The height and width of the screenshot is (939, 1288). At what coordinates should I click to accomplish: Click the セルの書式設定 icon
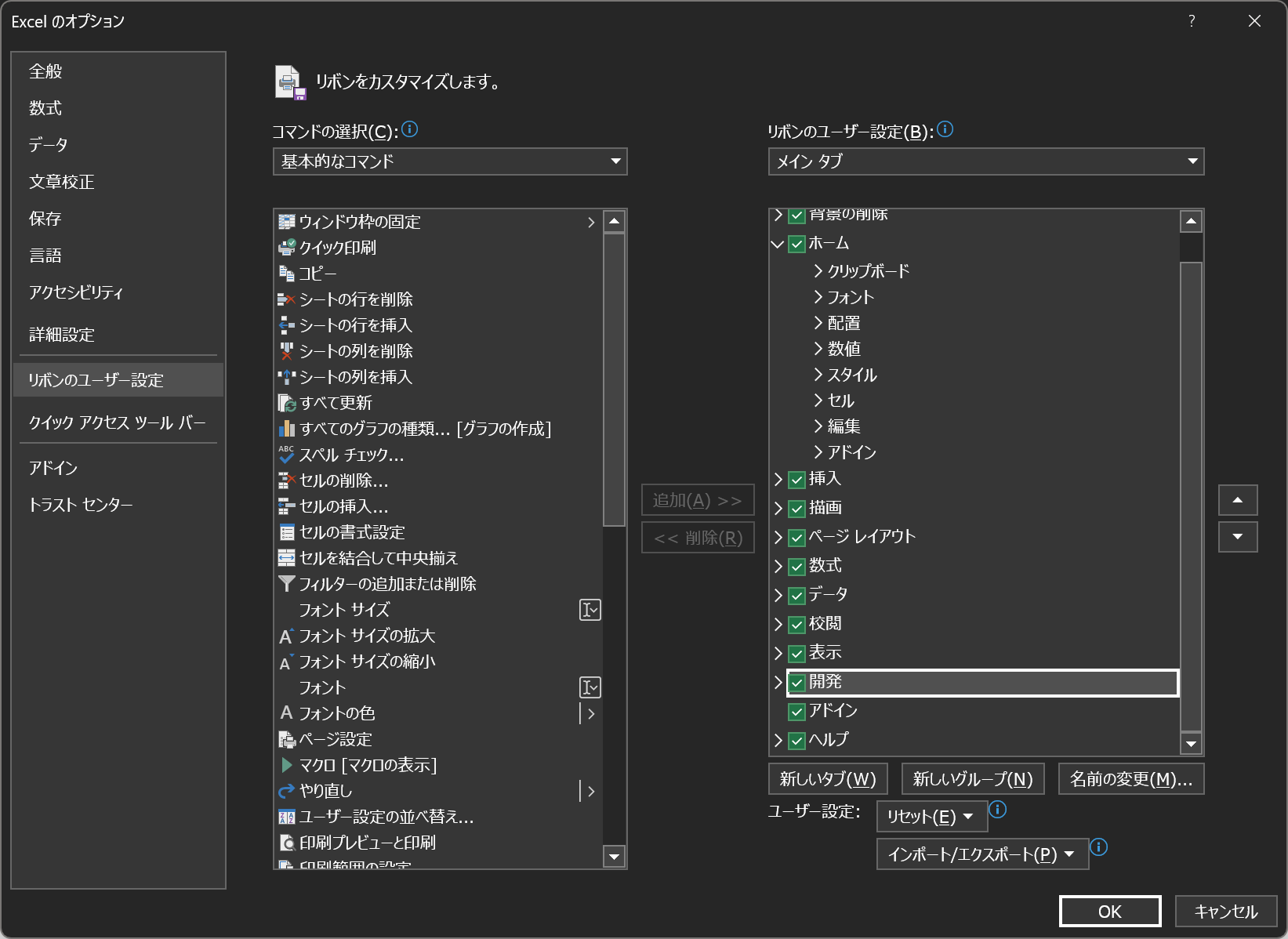pos(287,532)
